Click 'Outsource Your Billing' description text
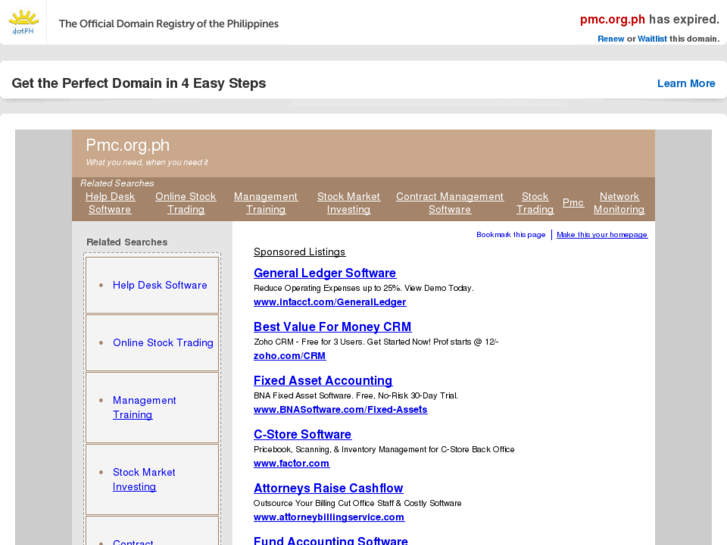 click(357, 503)
